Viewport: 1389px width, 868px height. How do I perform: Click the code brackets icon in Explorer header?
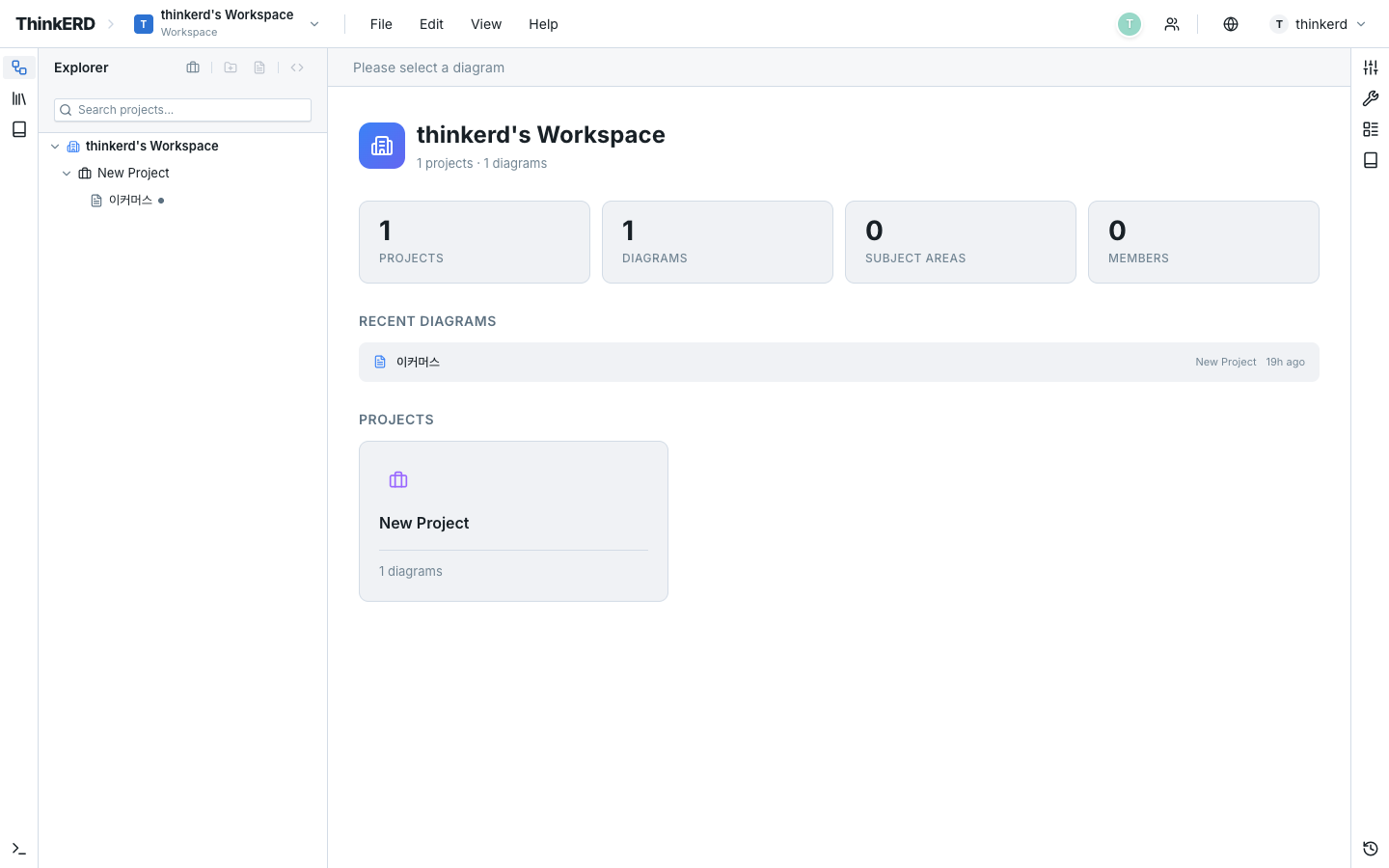tap(297, 68)
